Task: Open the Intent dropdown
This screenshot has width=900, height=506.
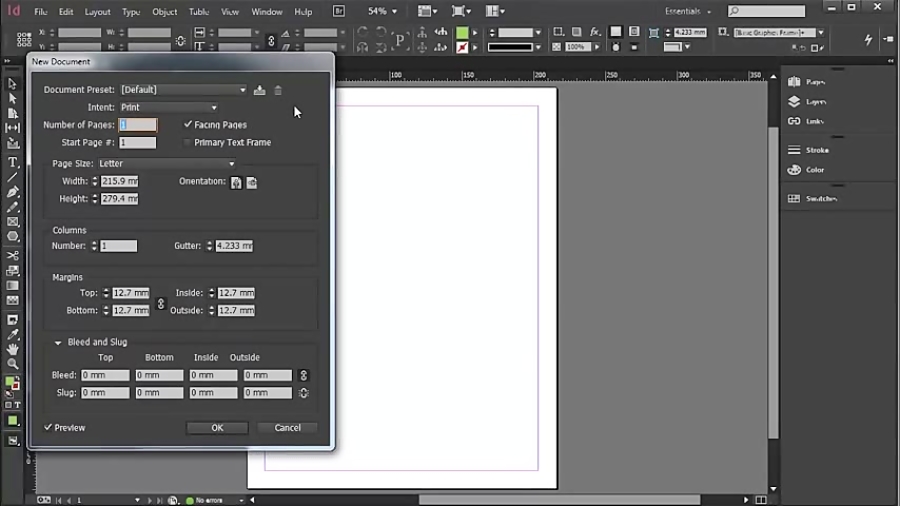Action: tap(169, 107)
